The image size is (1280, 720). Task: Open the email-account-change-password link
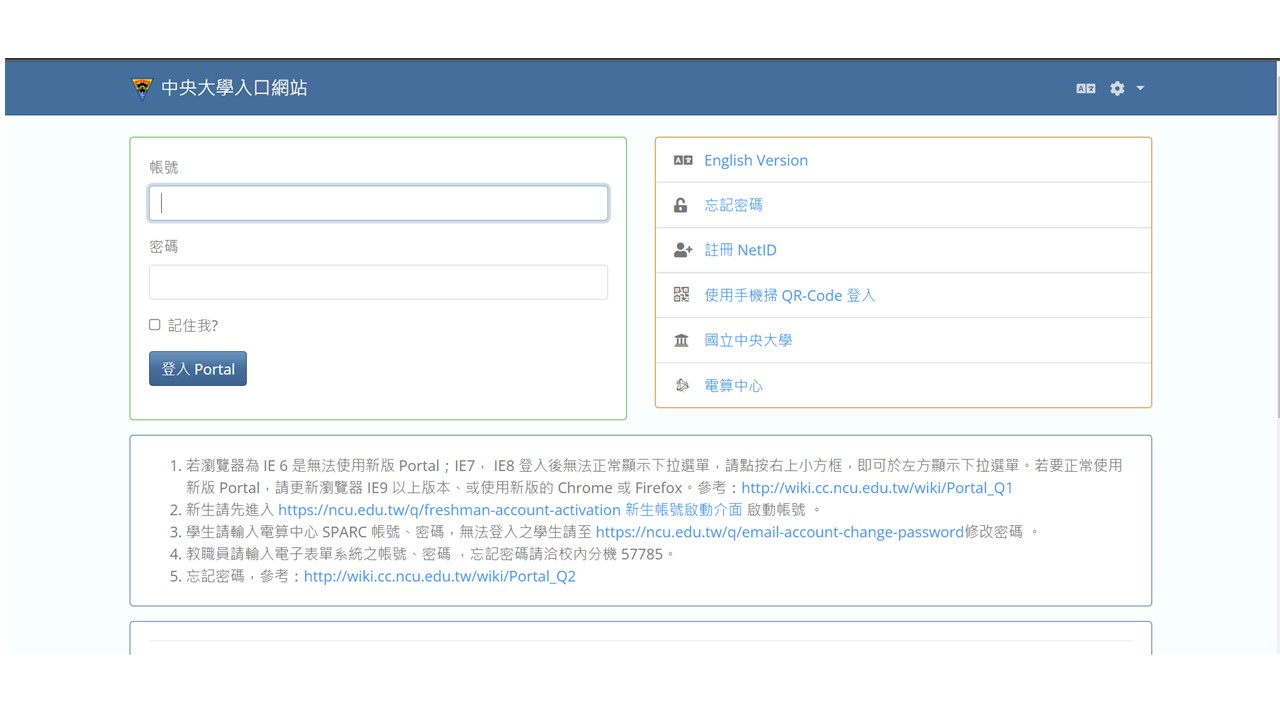(x=779, y=532)
